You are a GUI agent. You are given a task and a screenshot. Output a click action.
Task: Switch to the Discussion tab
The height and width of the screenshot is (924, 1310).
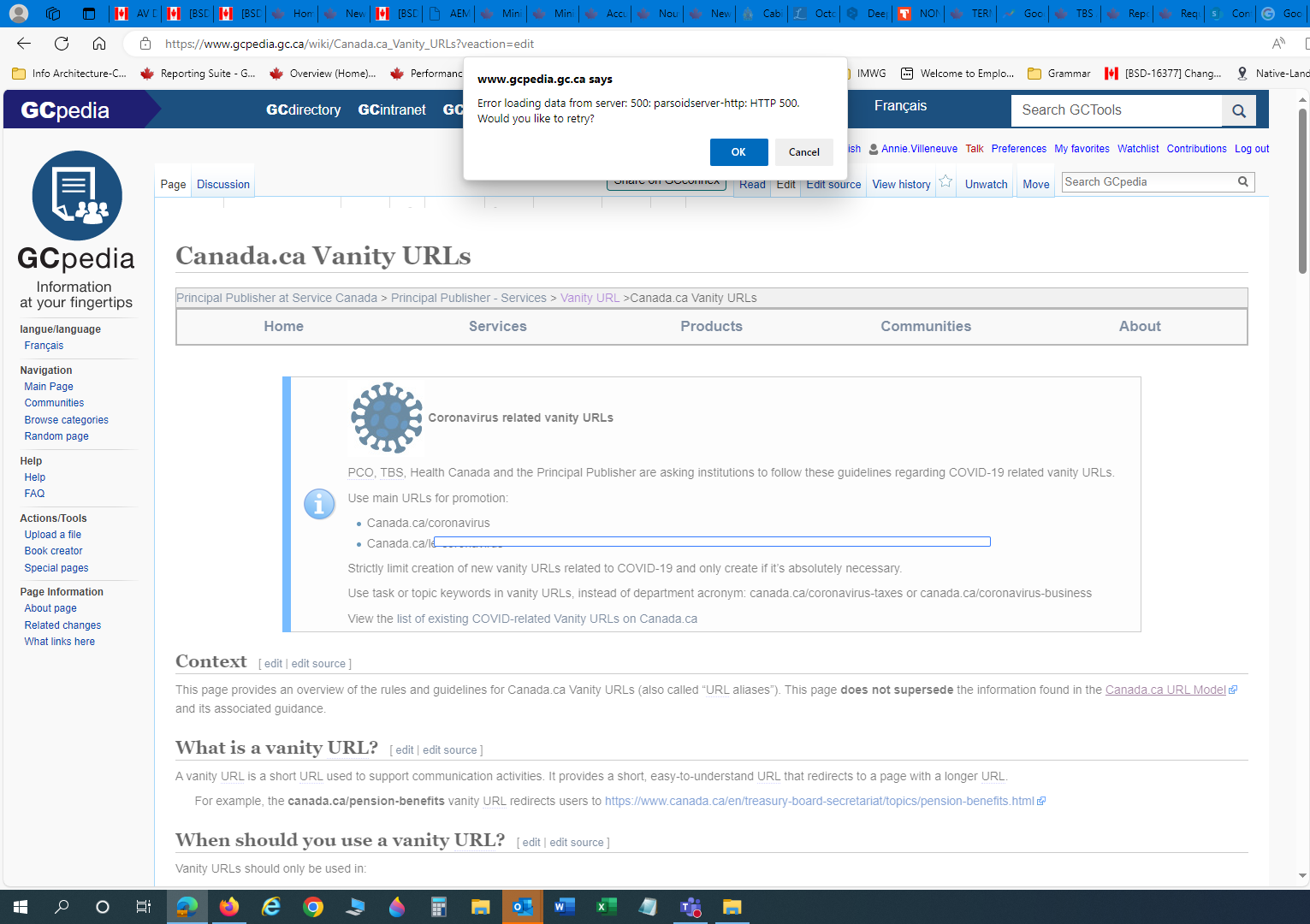(222, 183)
